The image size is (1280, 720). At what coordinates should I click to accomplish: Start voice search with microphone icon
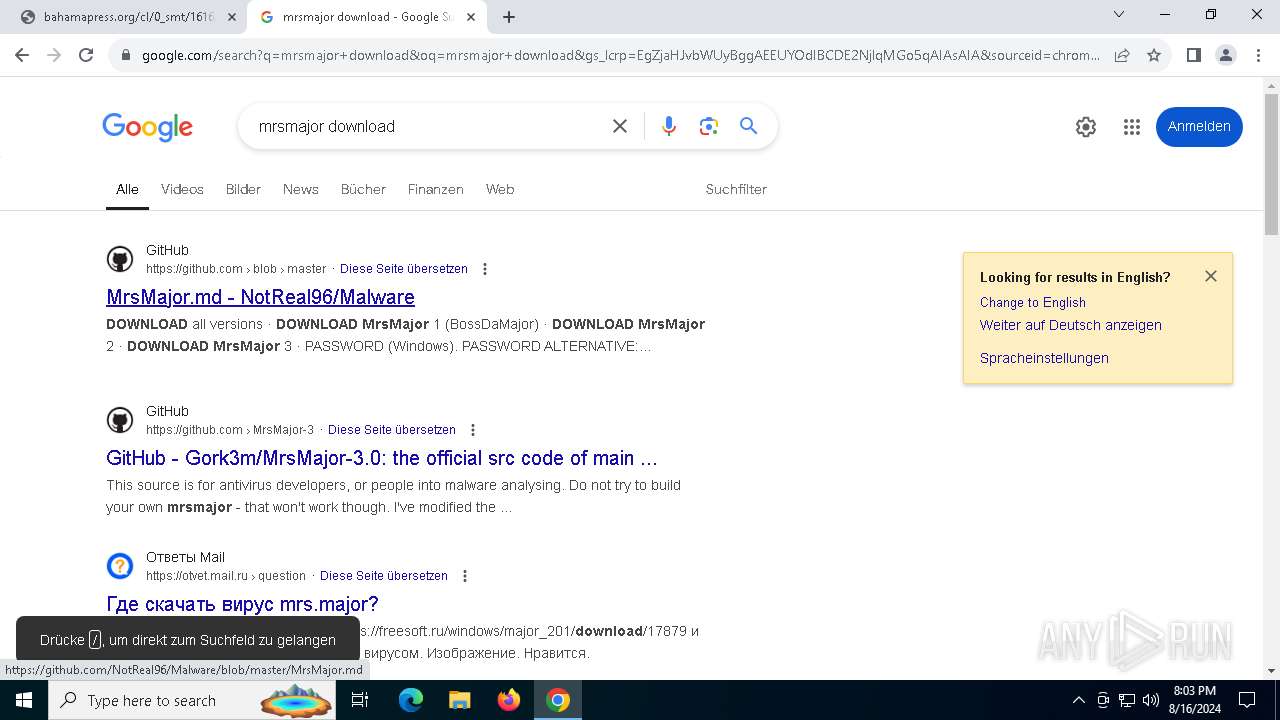click(x=669, y=126)
